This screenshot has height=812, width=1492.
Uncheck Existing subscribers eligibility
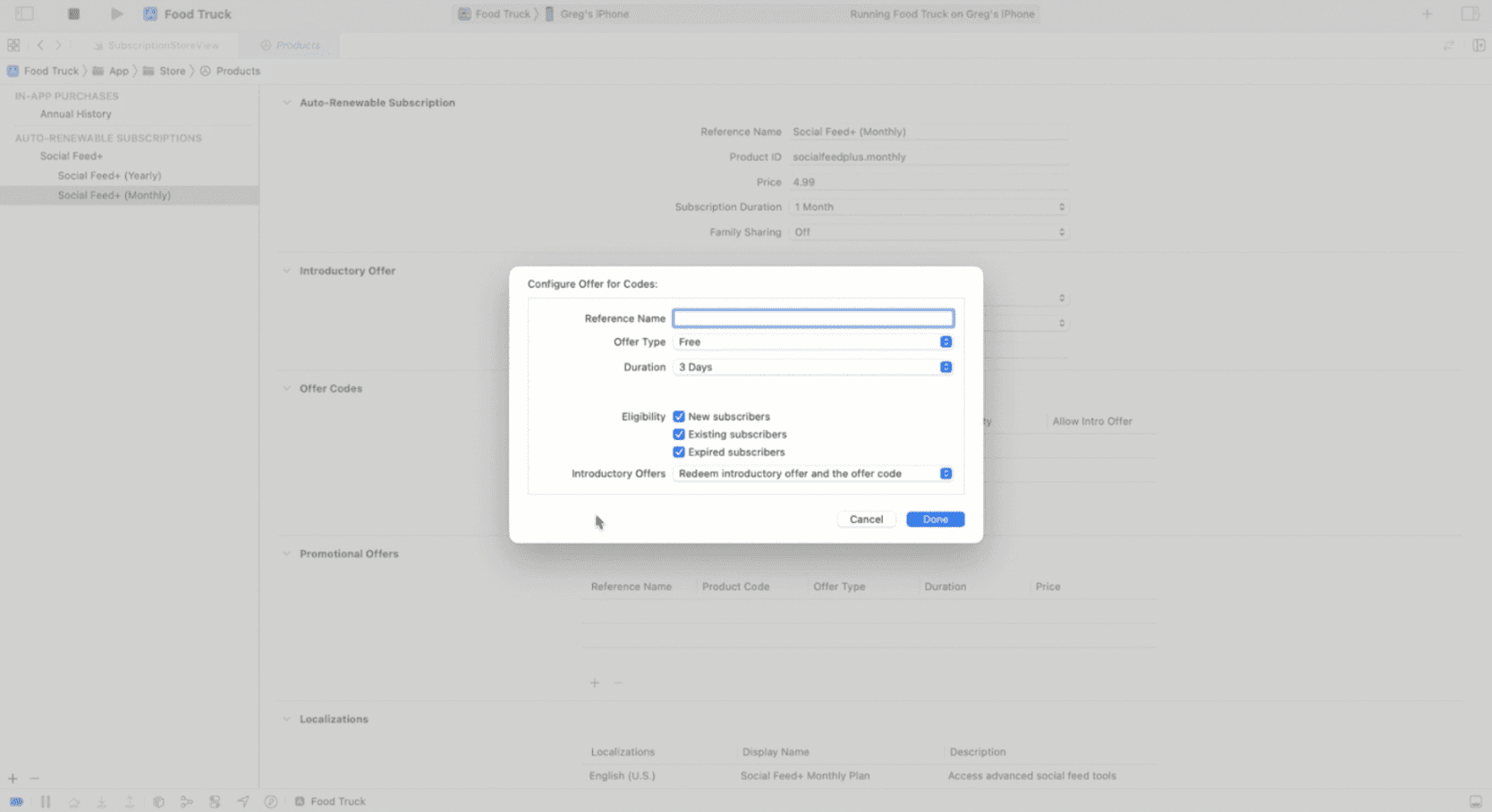click(679, 434)
